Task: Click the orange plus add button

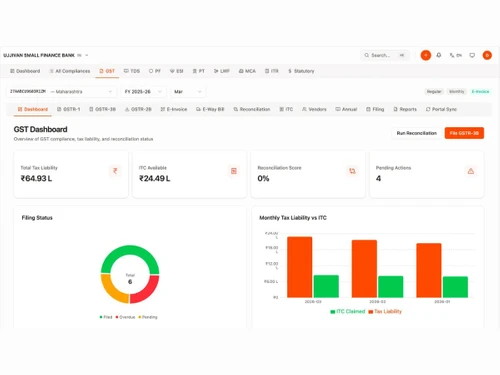Action: click(x=426, y=55)
